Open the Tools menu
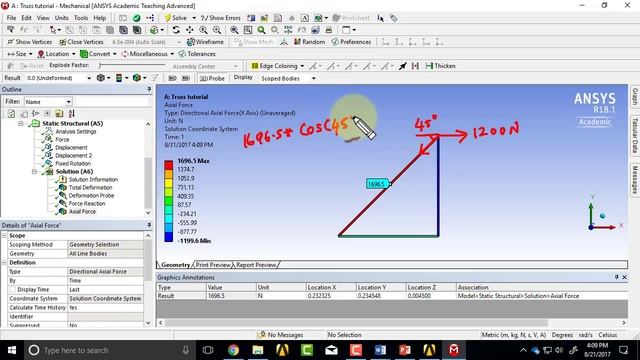 pos(81,18)
